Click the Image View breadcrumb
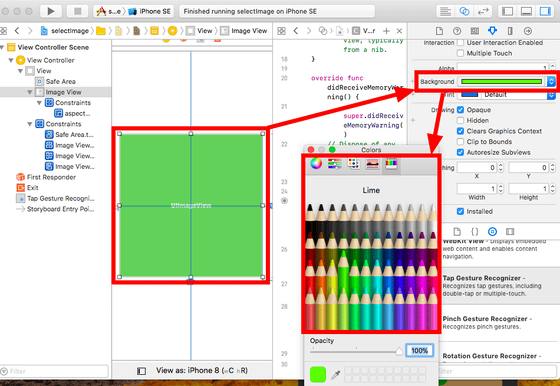Screen dimensions: 560x386 pos(244,31)
